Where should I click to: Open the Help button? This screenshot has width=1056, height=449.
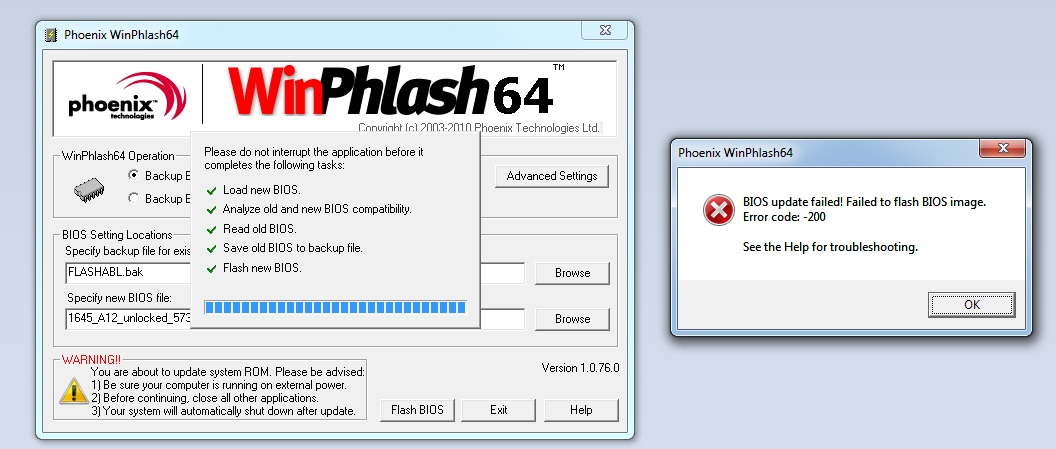click(581, 410)
